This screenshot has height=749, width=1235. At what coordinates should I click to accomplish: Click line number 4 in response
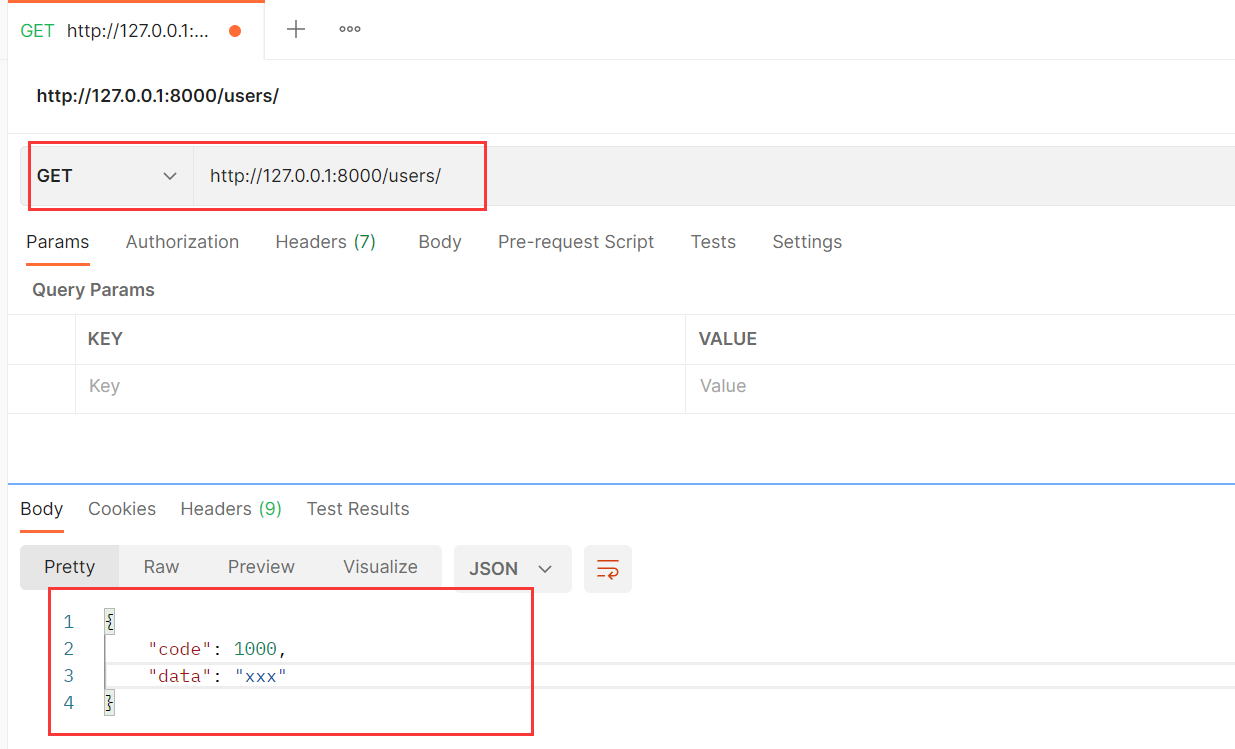click(x=68, y=703)
